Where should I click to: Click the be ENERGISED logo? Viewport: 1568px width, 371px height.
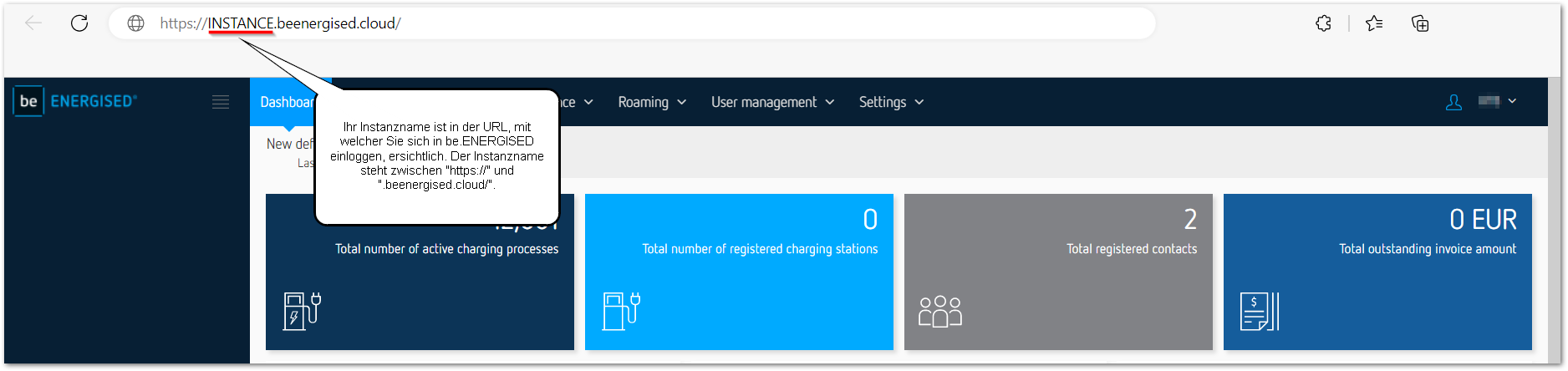tap(75, 101)
